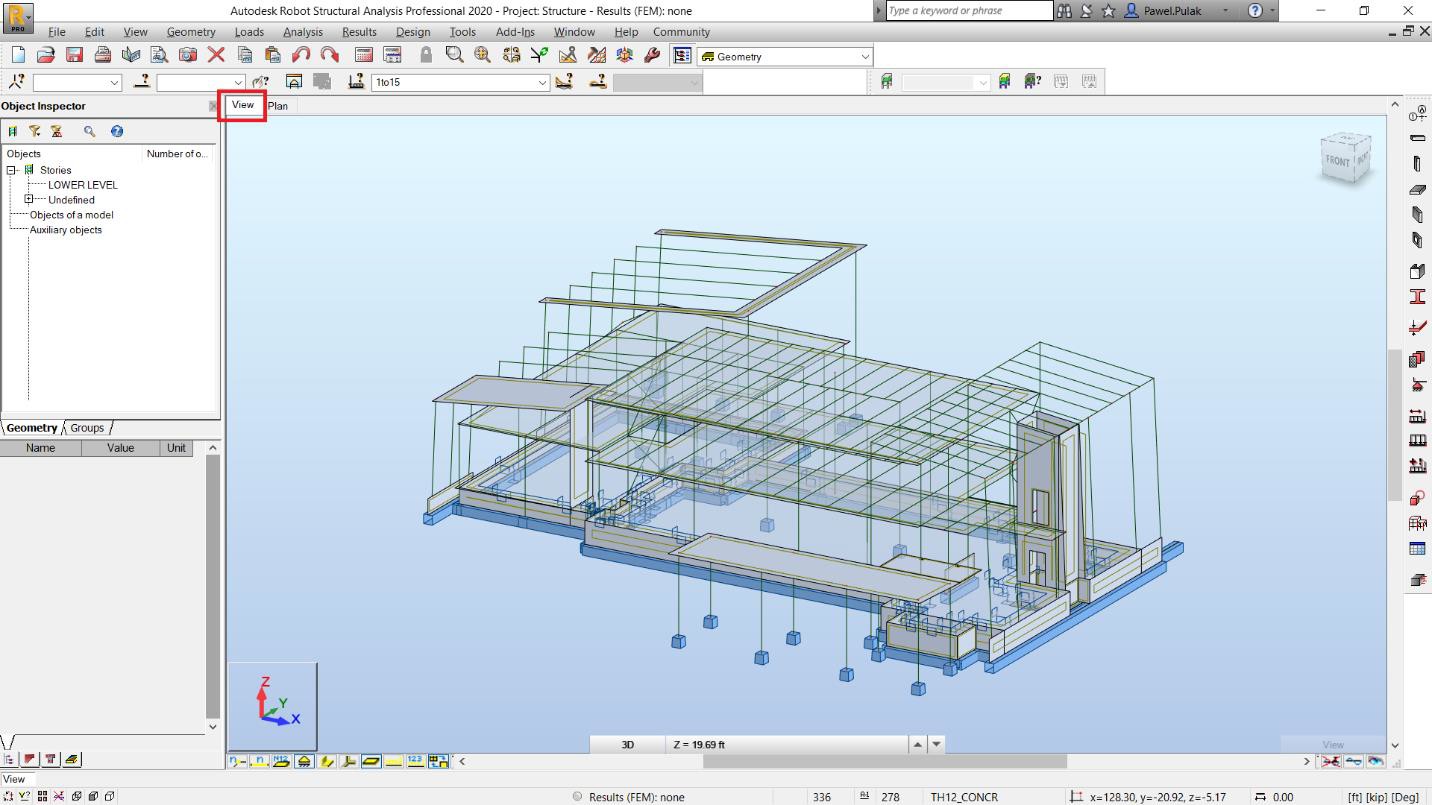Viewport: 1432px width, 805px height.
Task: Select Auxiliary objects item
Action: pyautogui.click(x=66, y=230)
